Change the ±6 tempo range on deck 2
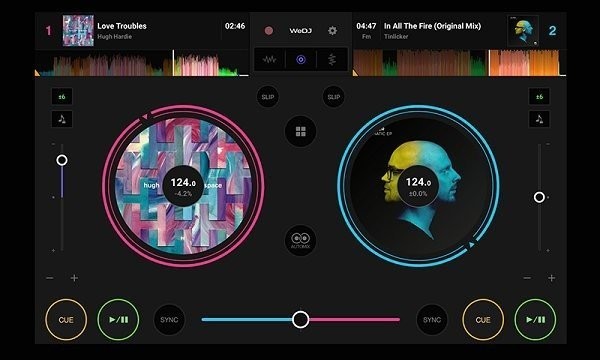 click(x=539, y=97)
